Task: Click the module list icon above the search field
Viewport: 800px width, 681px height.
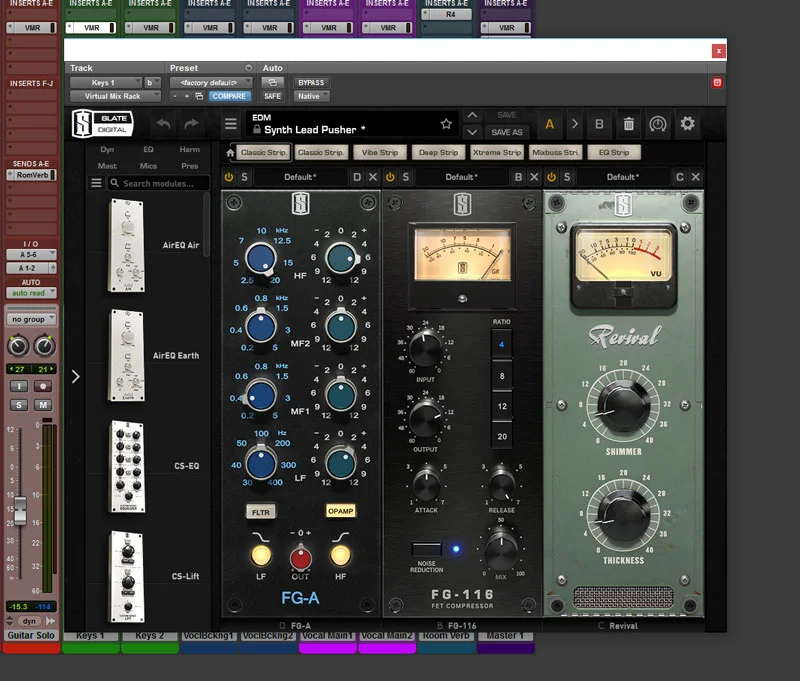Action: point(95,182)
